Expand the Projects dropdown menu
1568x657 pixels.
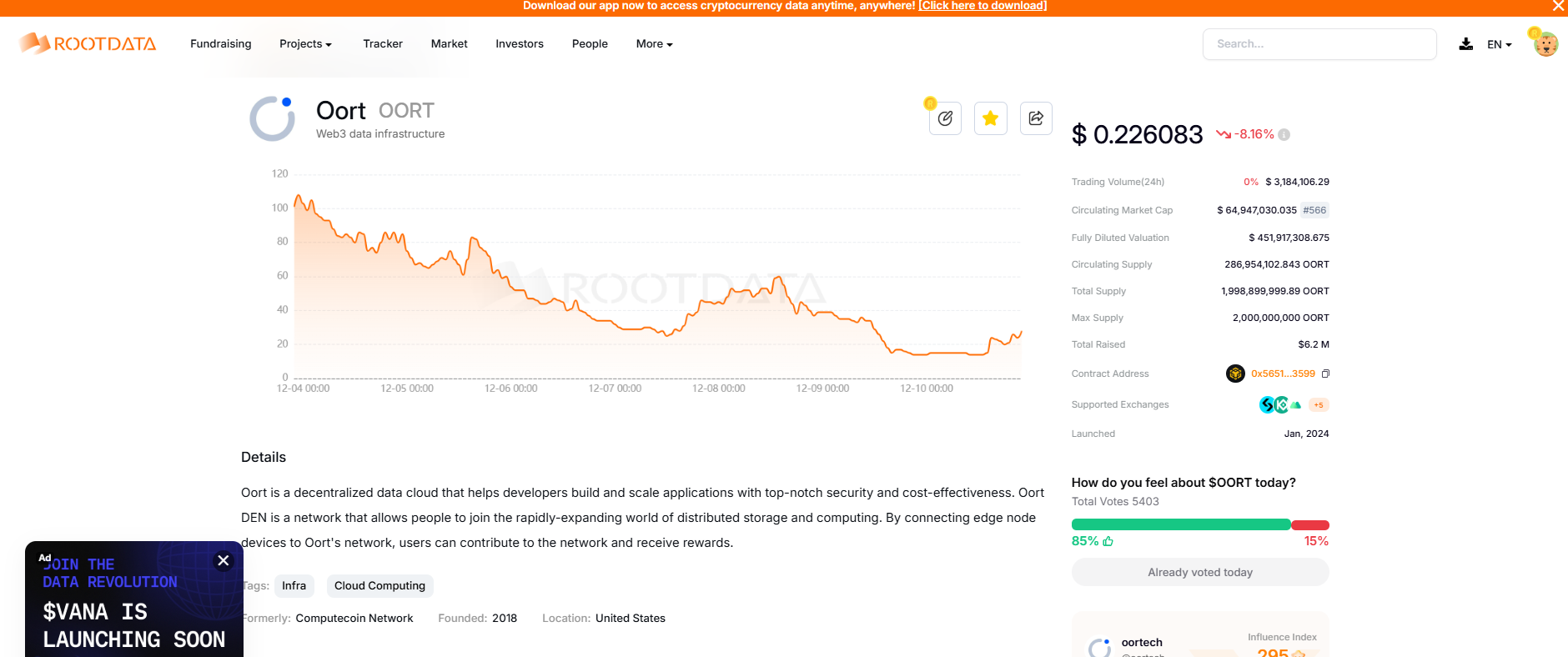pos(305,43)
